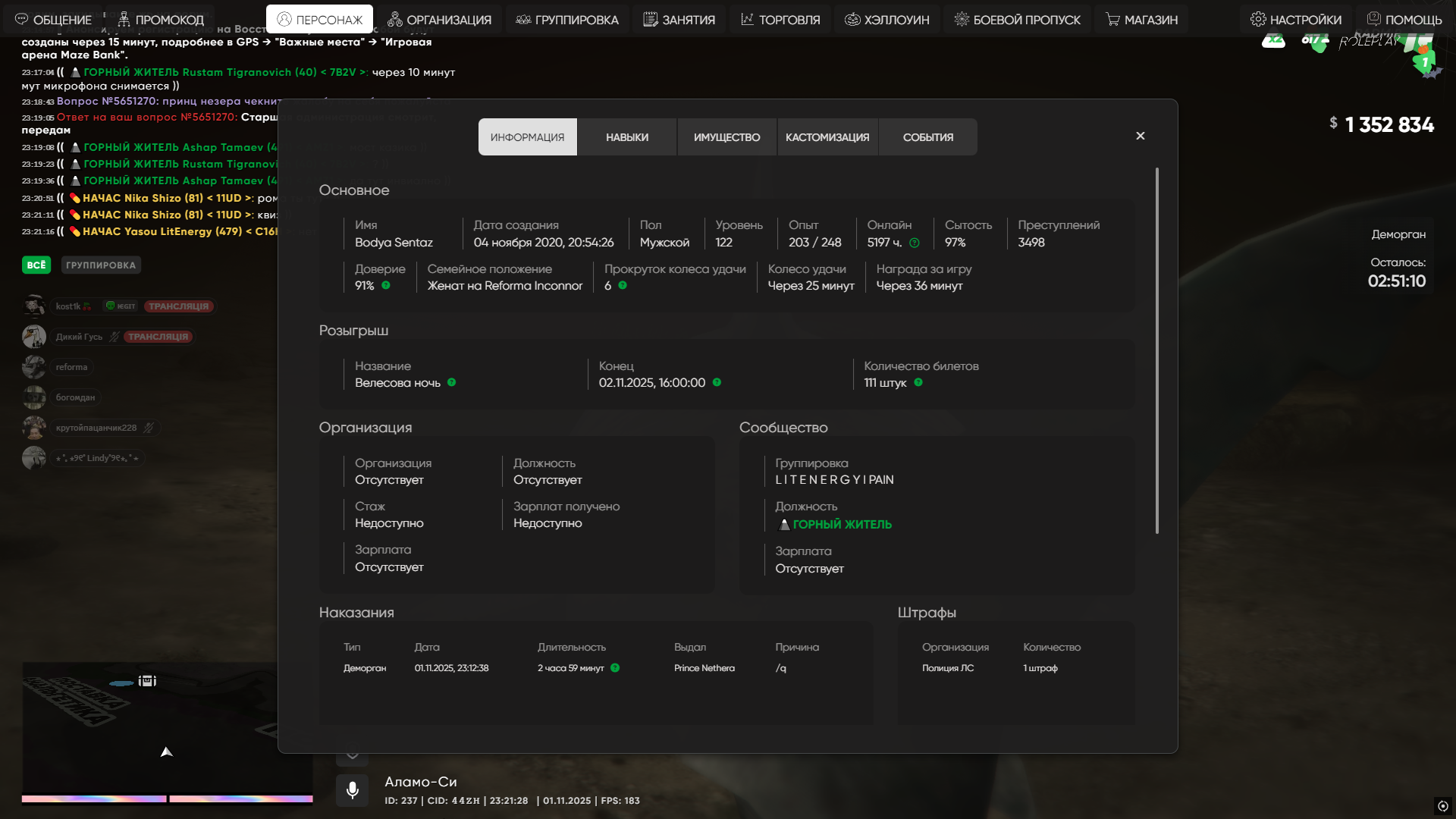Click Дикий Гусь avatar in voice list

click(x=34, y=337)
